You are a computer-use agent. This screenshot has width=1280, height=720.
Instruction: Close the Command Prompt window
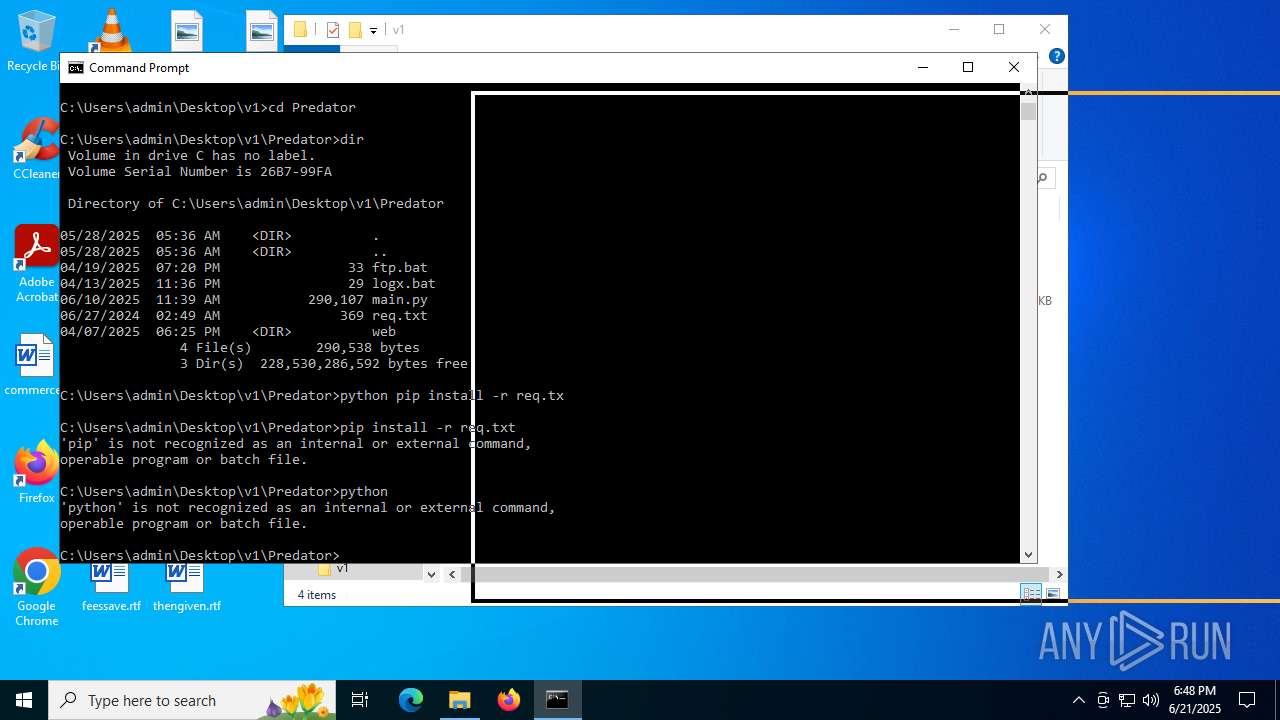point(1014,68)
